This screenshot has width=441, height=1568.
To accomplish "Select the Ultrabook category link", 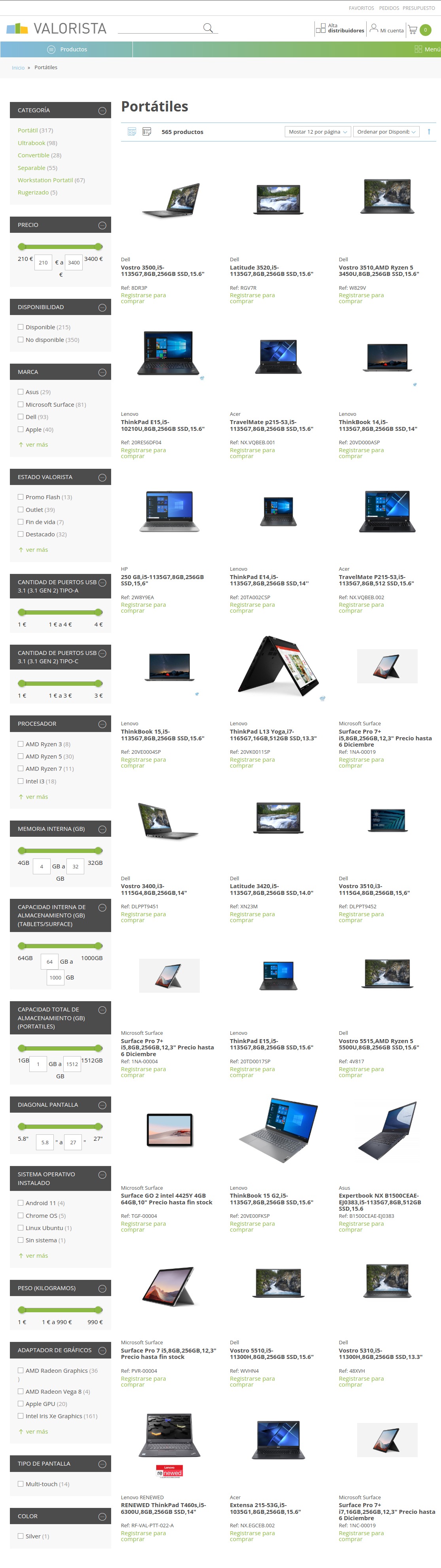I will (x=32, y=143).
